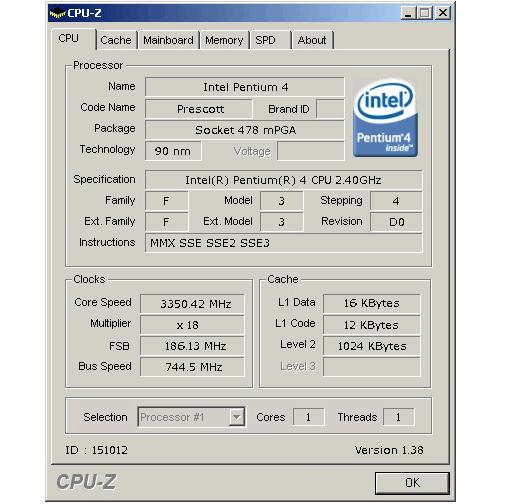512x504 pixels.
Task: Click the Family value 'F'
Action: click(x=167, y=201)
